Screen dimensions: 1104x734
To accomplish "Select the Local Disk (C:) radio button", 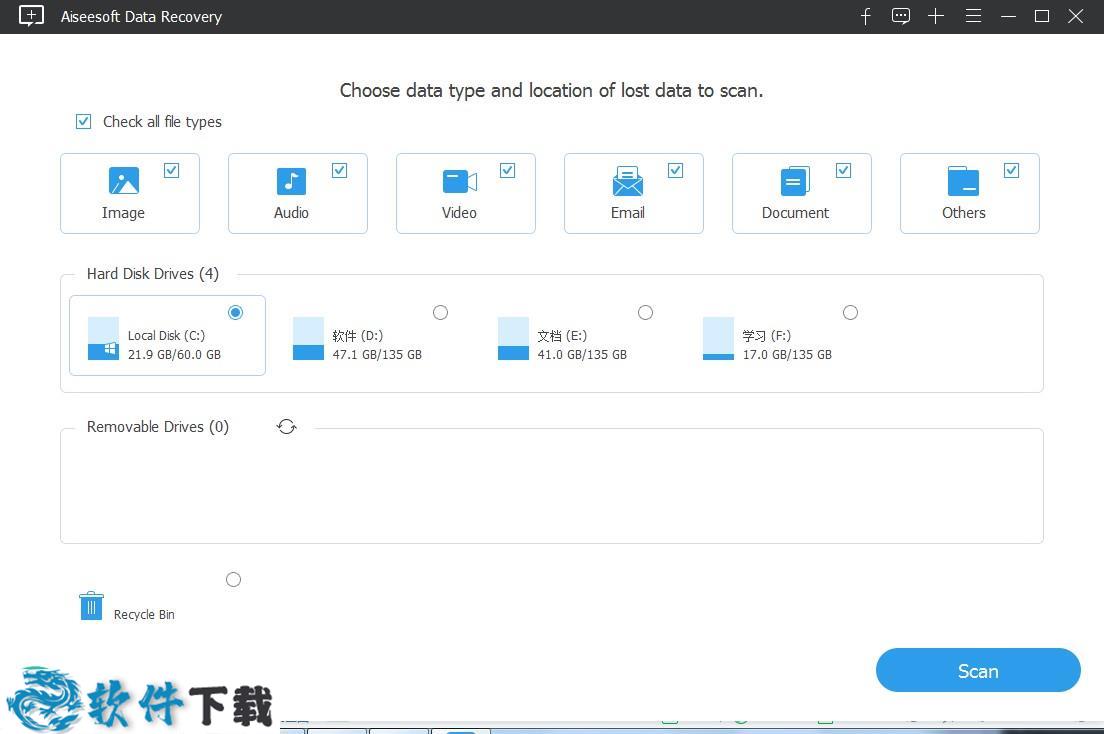I will [236, 312].
